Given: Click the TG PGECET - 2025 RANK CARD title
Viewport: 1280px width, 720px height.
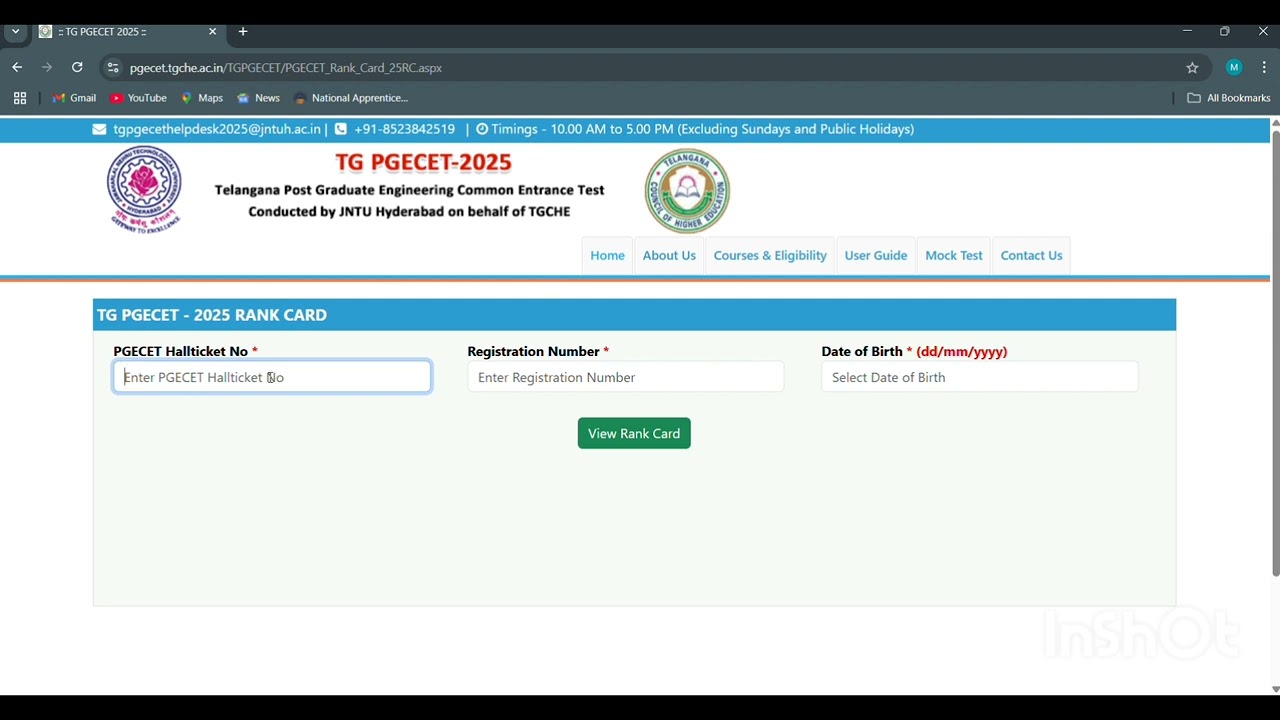Looking at the screenshot, I should [212, 315].
